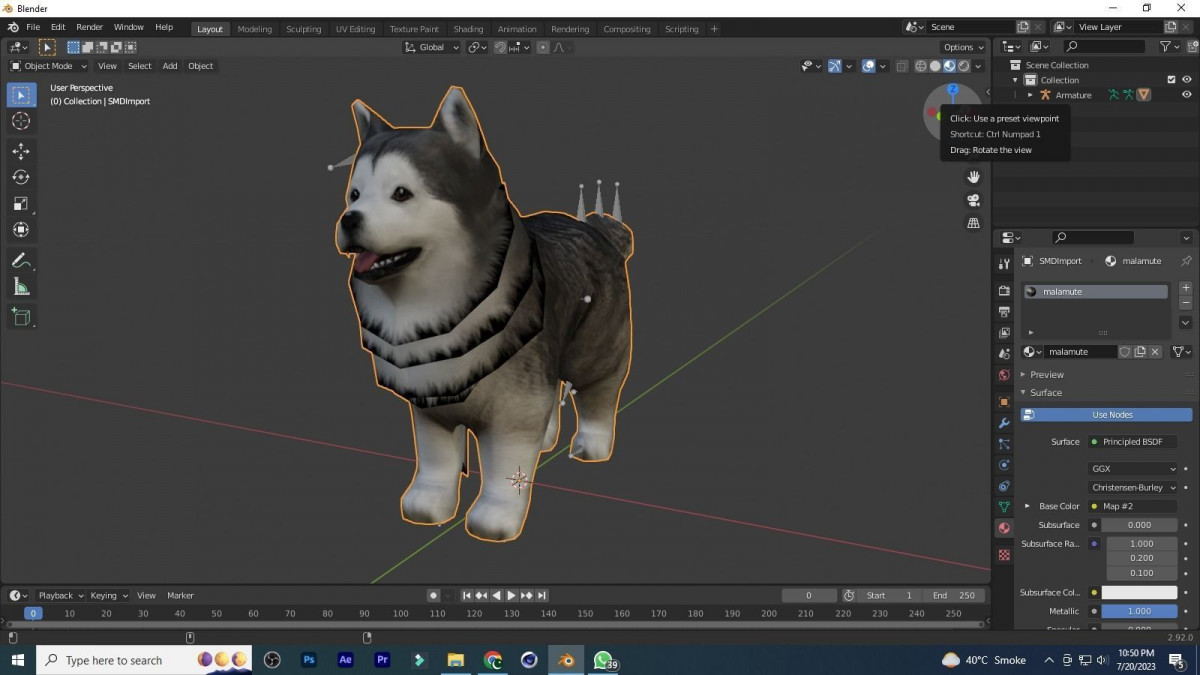Click the Options button in header
The image size is (1200, 675).
(x=963, y=47)
